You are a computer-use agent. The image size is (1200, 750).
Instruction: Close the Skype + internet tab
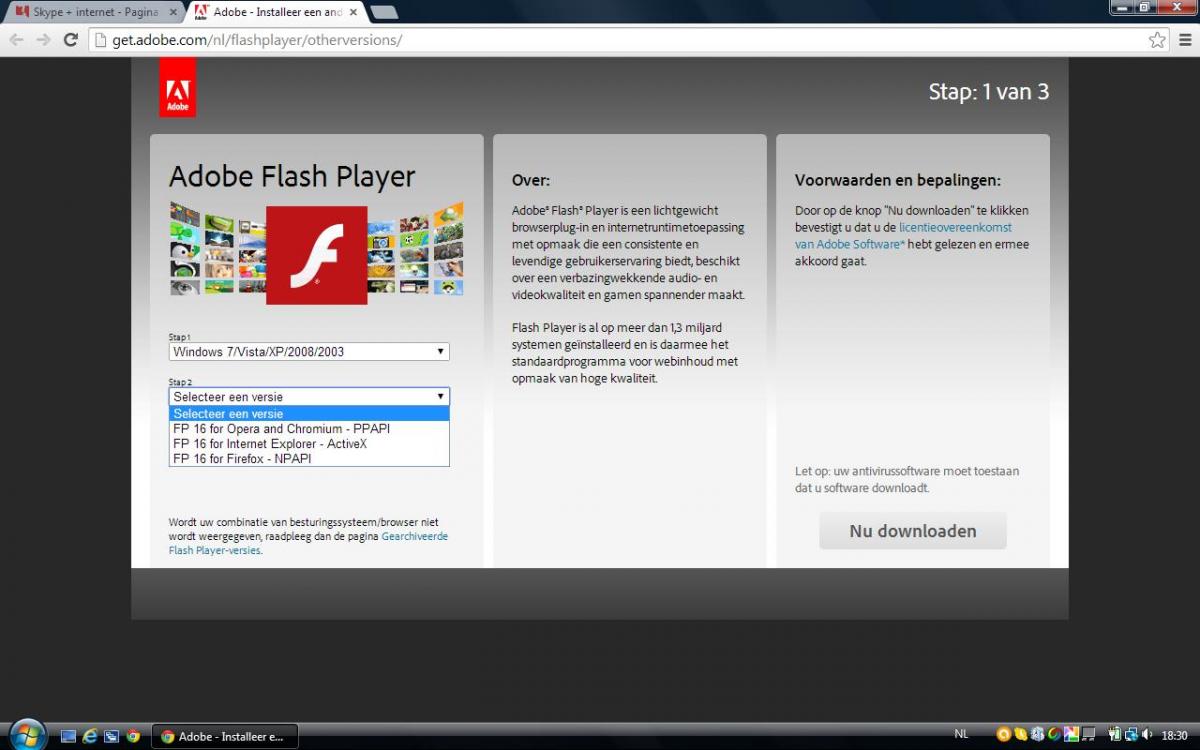click(x=173, y=12)
